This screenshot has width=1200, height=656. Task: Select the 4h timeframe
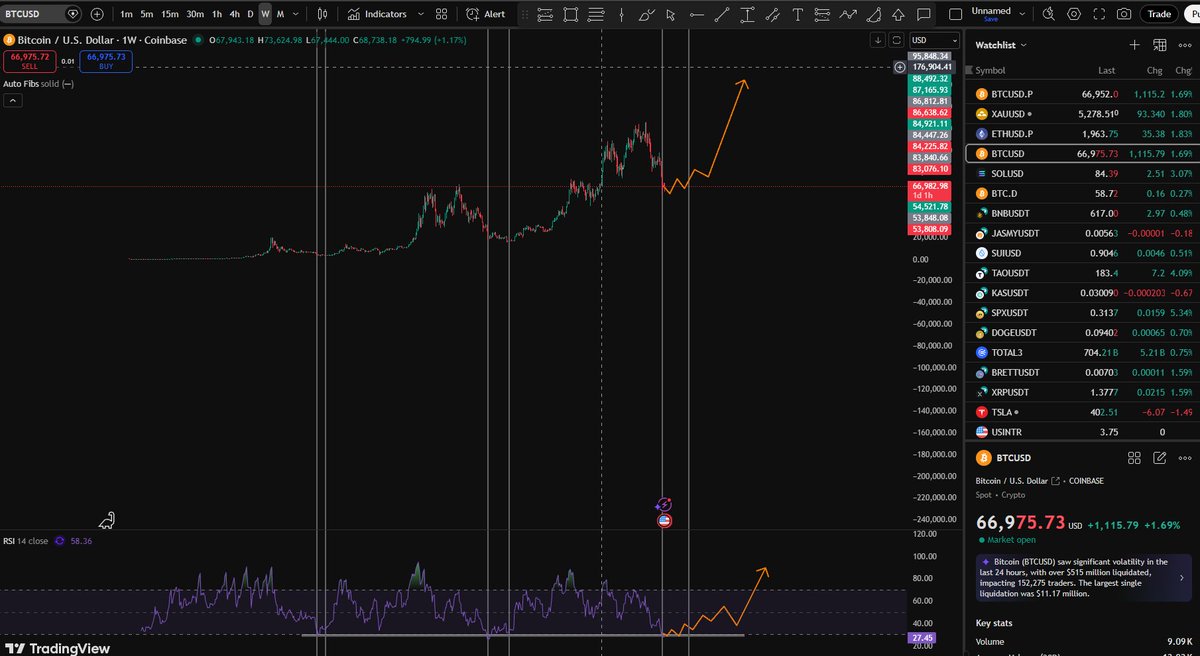click(x=233, y=14)
